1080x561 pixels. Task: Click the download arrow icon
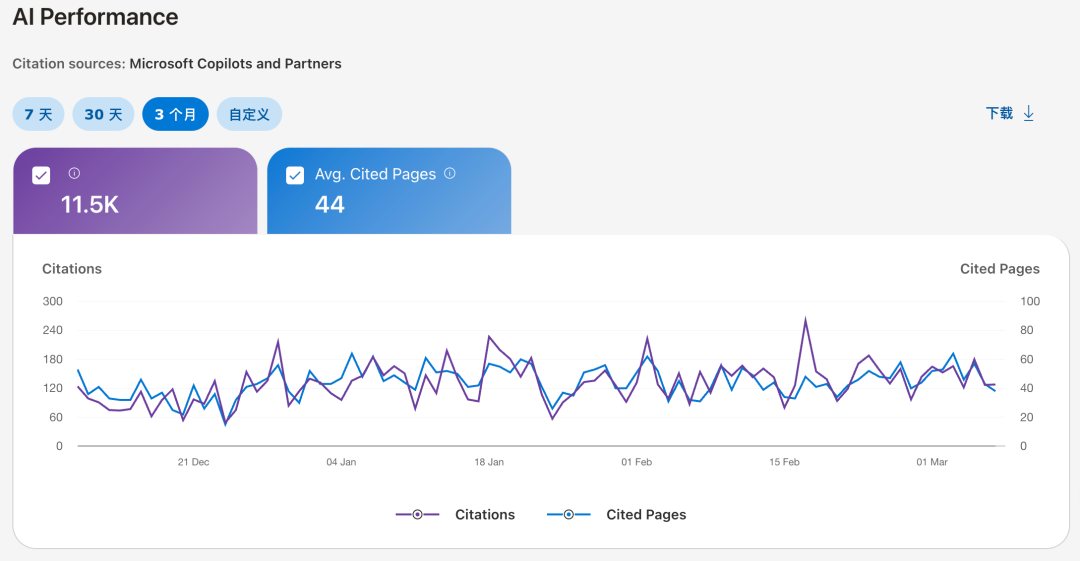click(x=1028, y=114)
